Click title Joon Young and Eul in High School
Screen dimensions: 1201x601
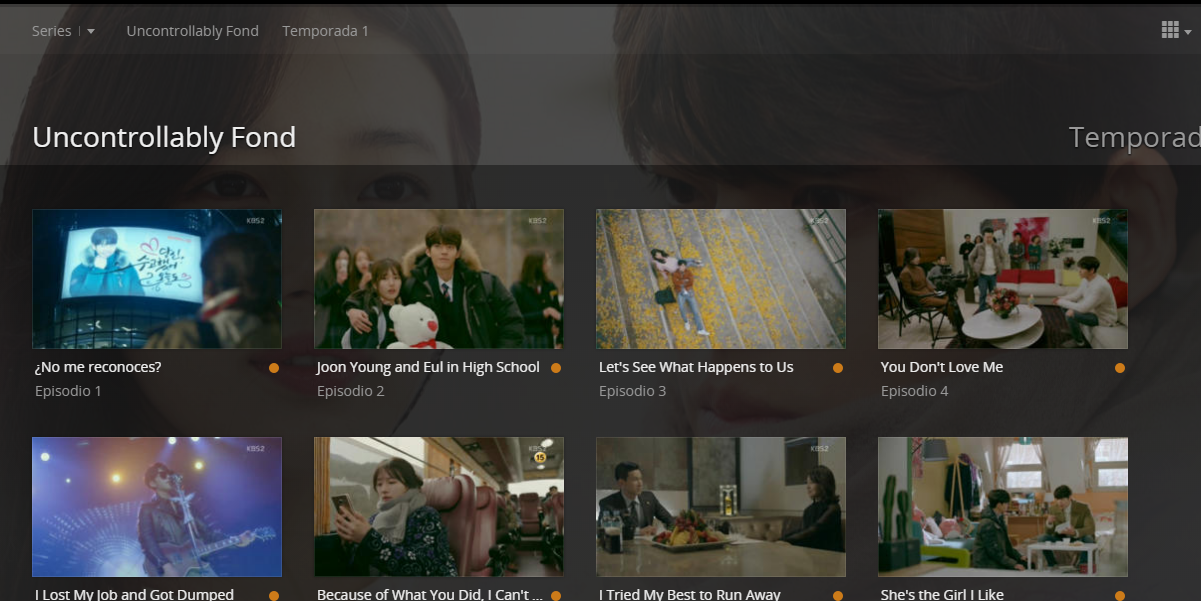pyautogui.click(x=428, y=367)
